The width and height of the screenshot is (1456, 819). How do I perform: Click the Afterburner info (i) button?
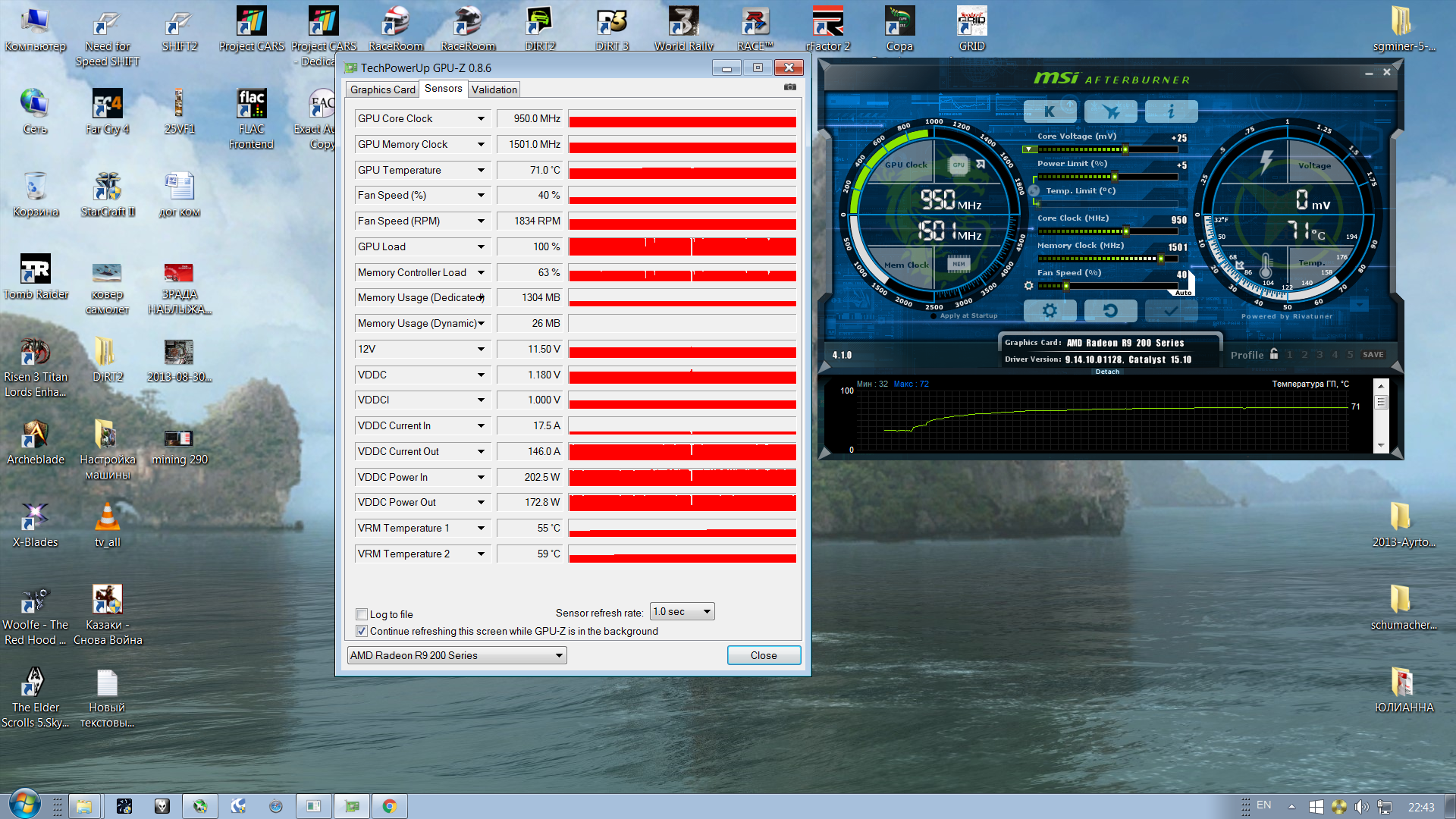[1171, 111]
